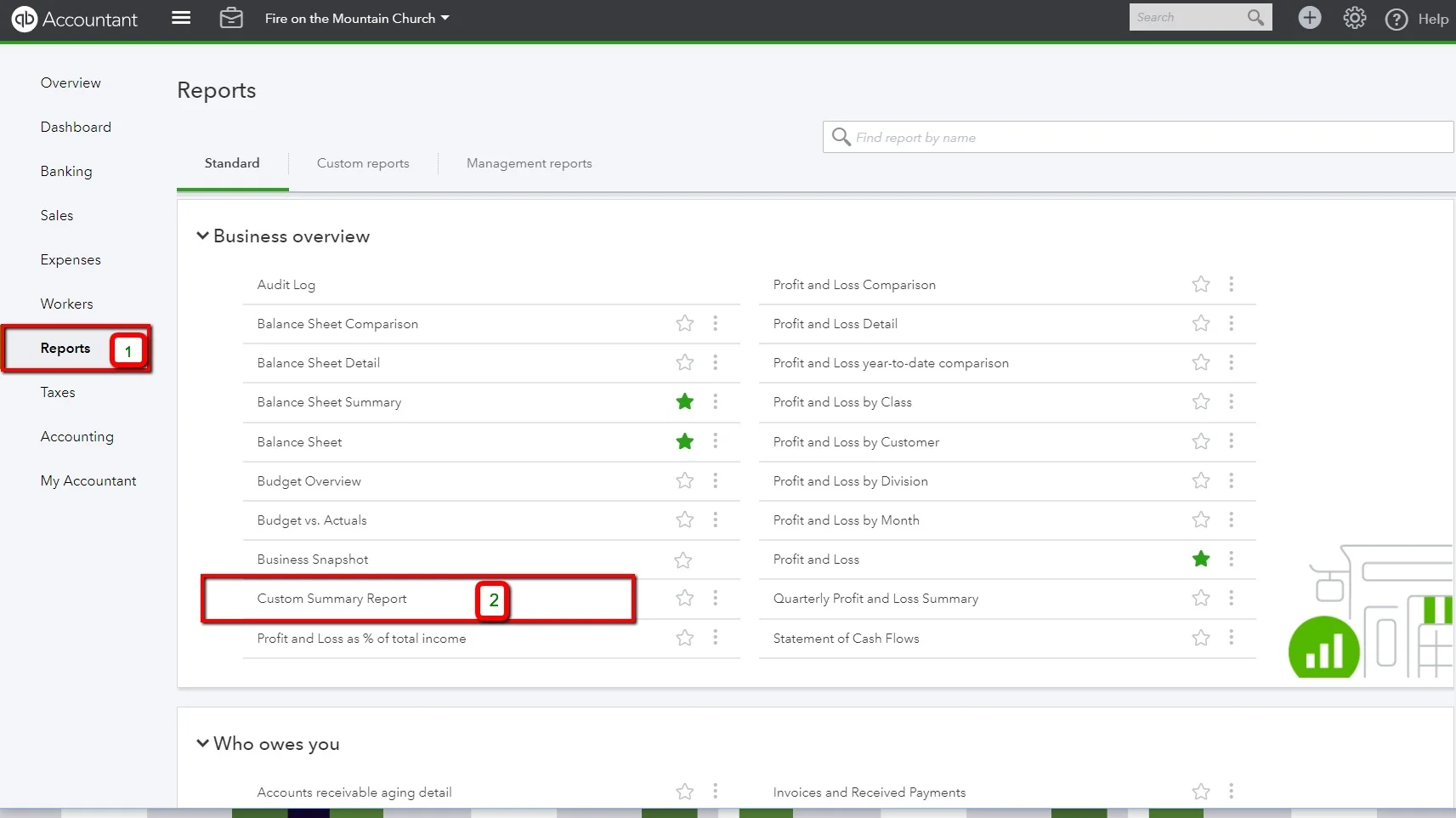The height and width of the screenshot is (818, 1456).
Task: Unfavorite Balance Sheet Summary green star
Action: pos(684,401)
